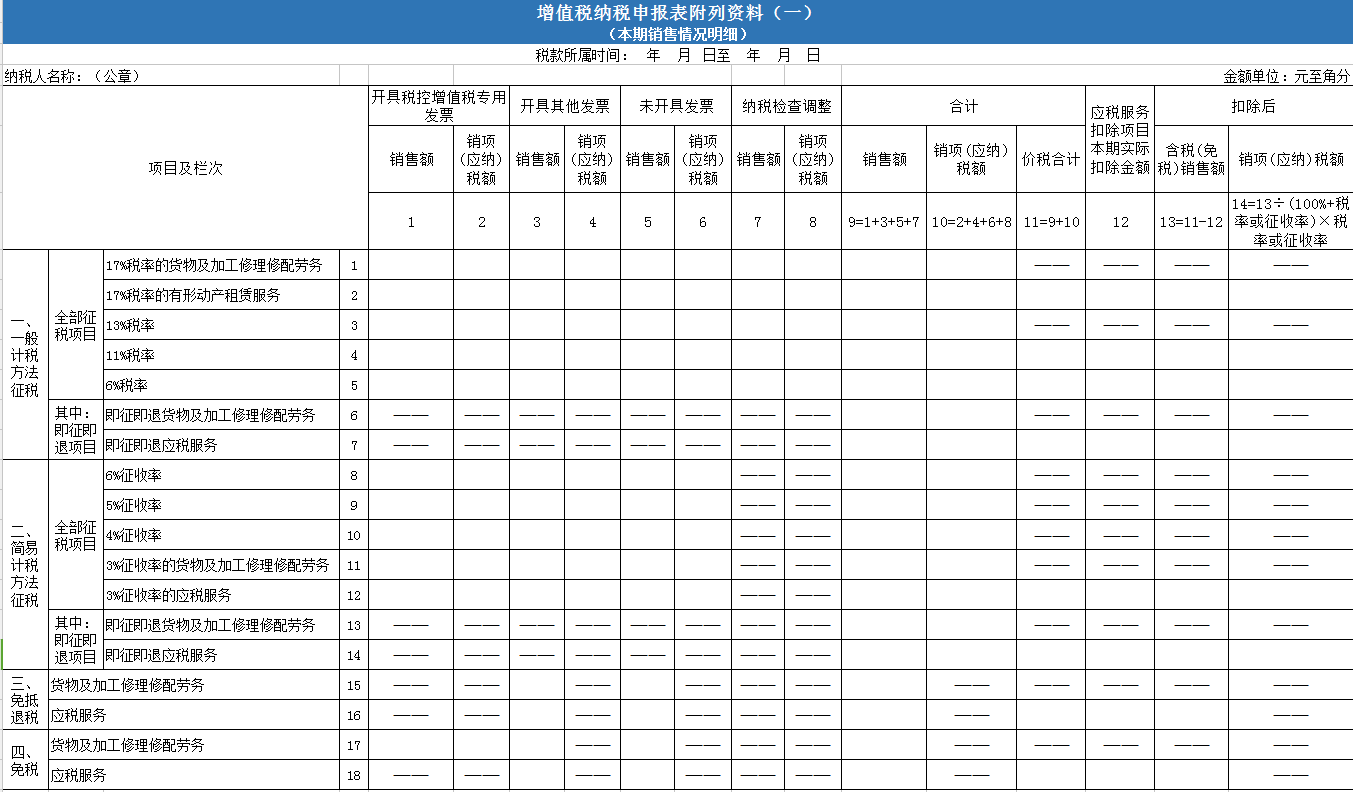Select the 税款所属时间 row

coord(677,55)
